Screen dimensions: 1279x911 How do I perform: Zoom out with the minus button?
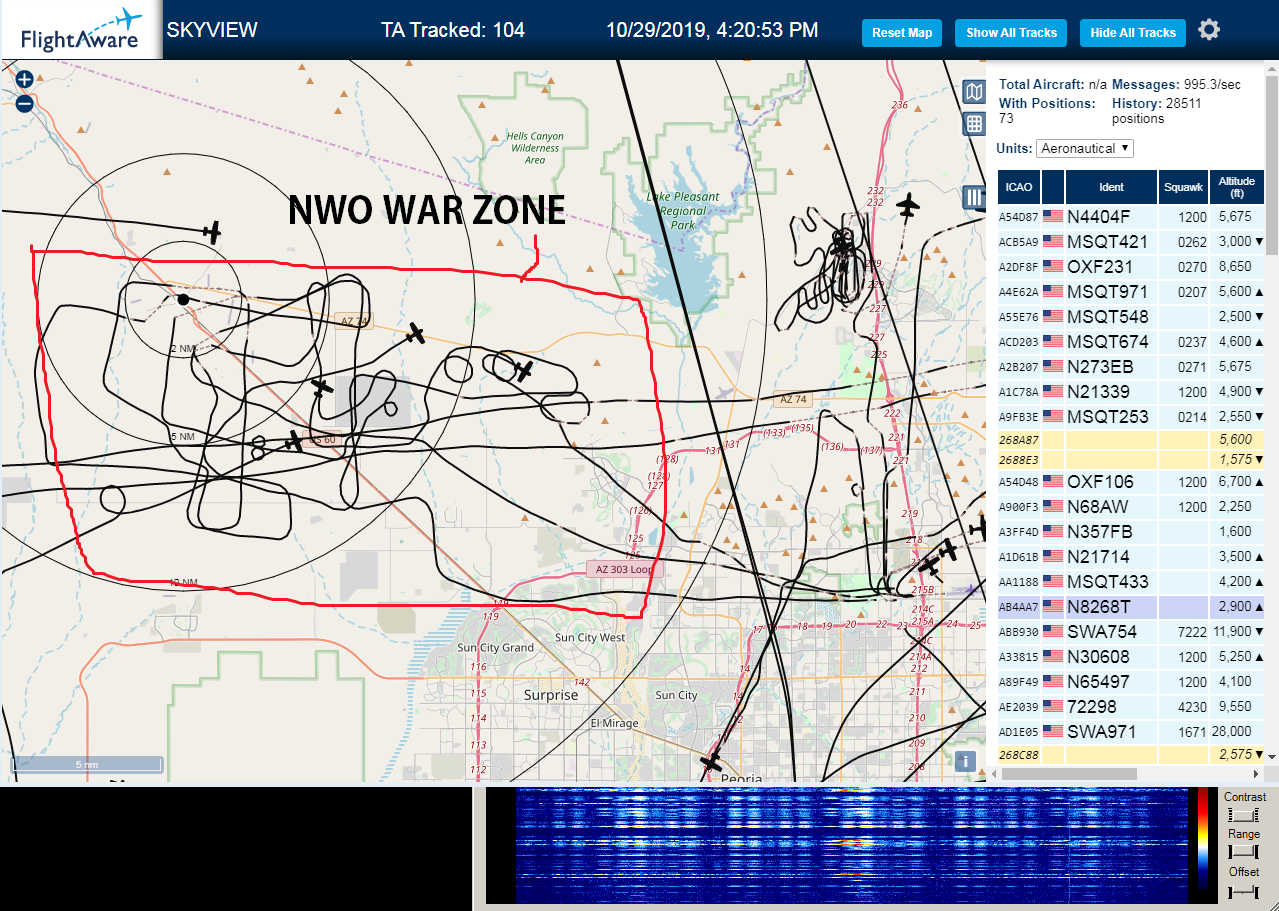(25, 103)
